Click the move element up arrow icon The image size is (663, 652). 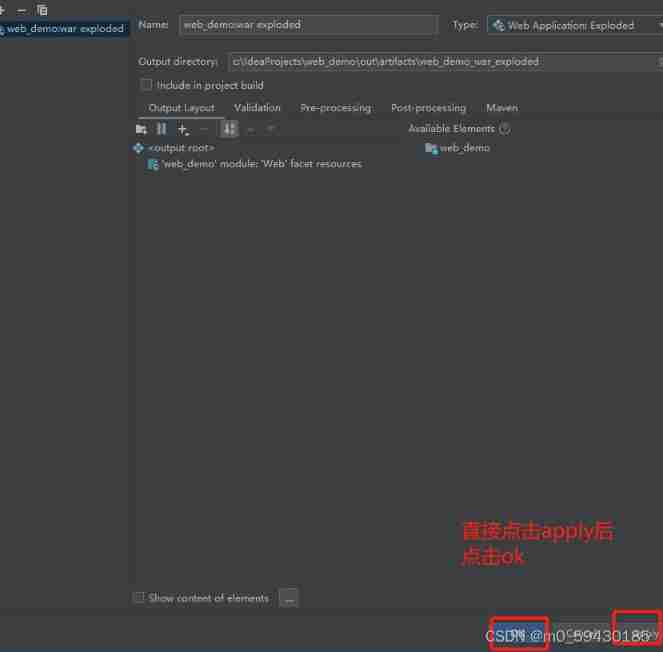click(252, 129)
